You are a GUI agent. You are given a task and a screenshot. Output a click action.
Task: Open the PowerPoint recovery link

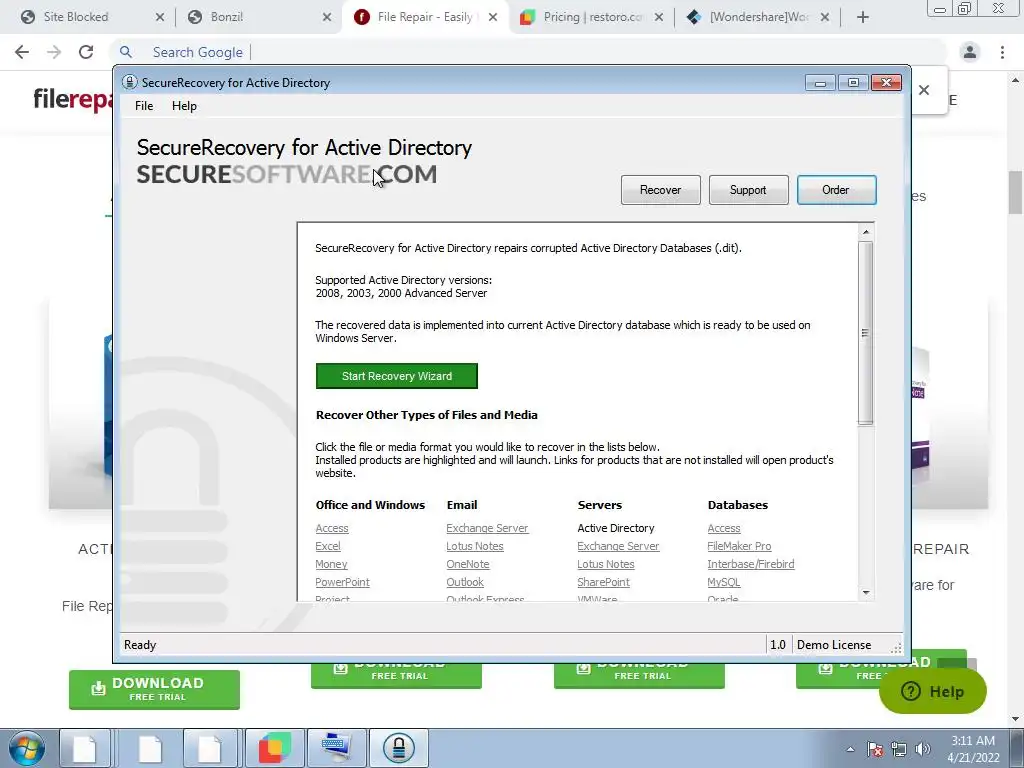pos(342,582)
